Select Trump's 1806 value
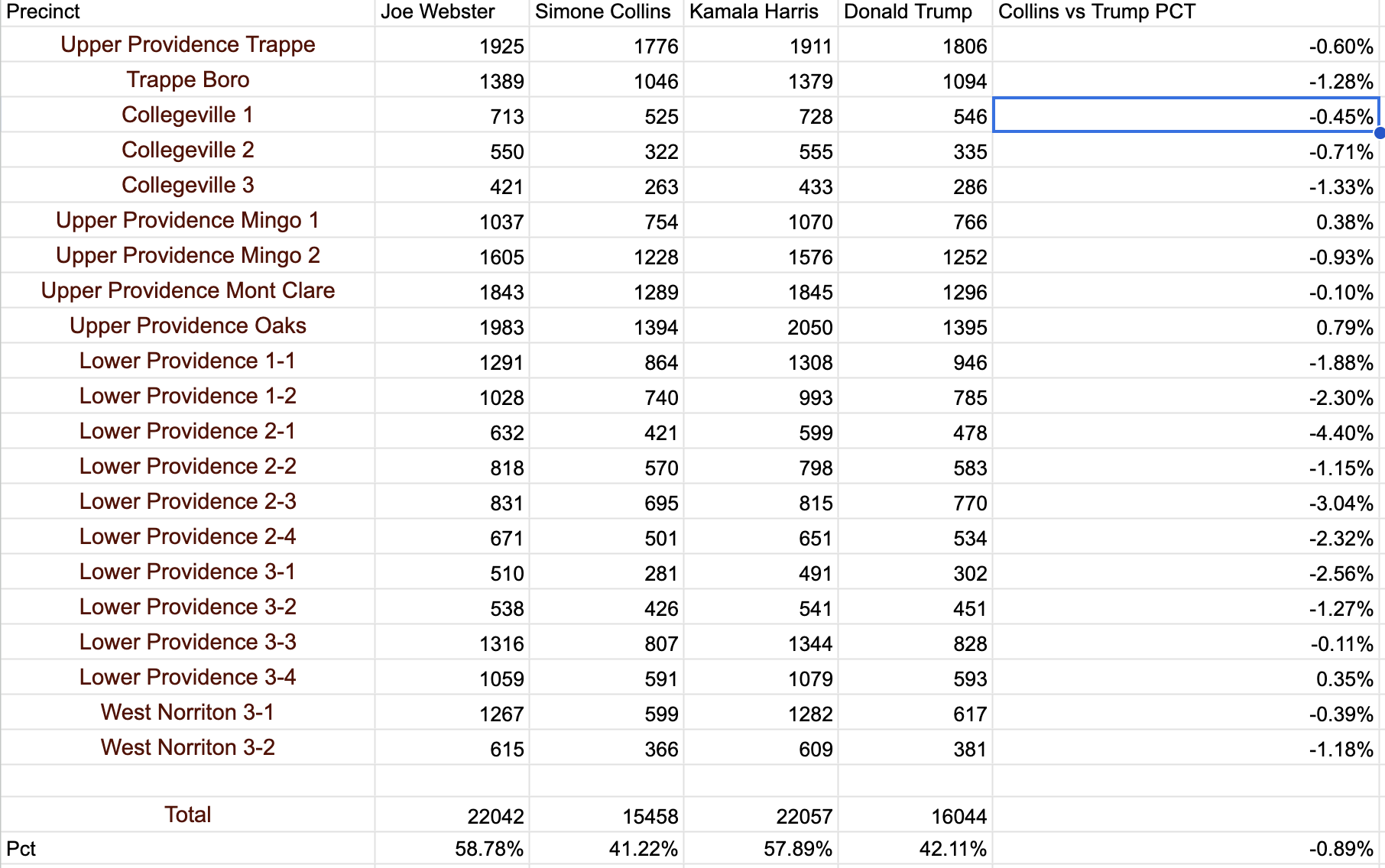This screenshot has height=868, width=1385. [x=916, y=45]
